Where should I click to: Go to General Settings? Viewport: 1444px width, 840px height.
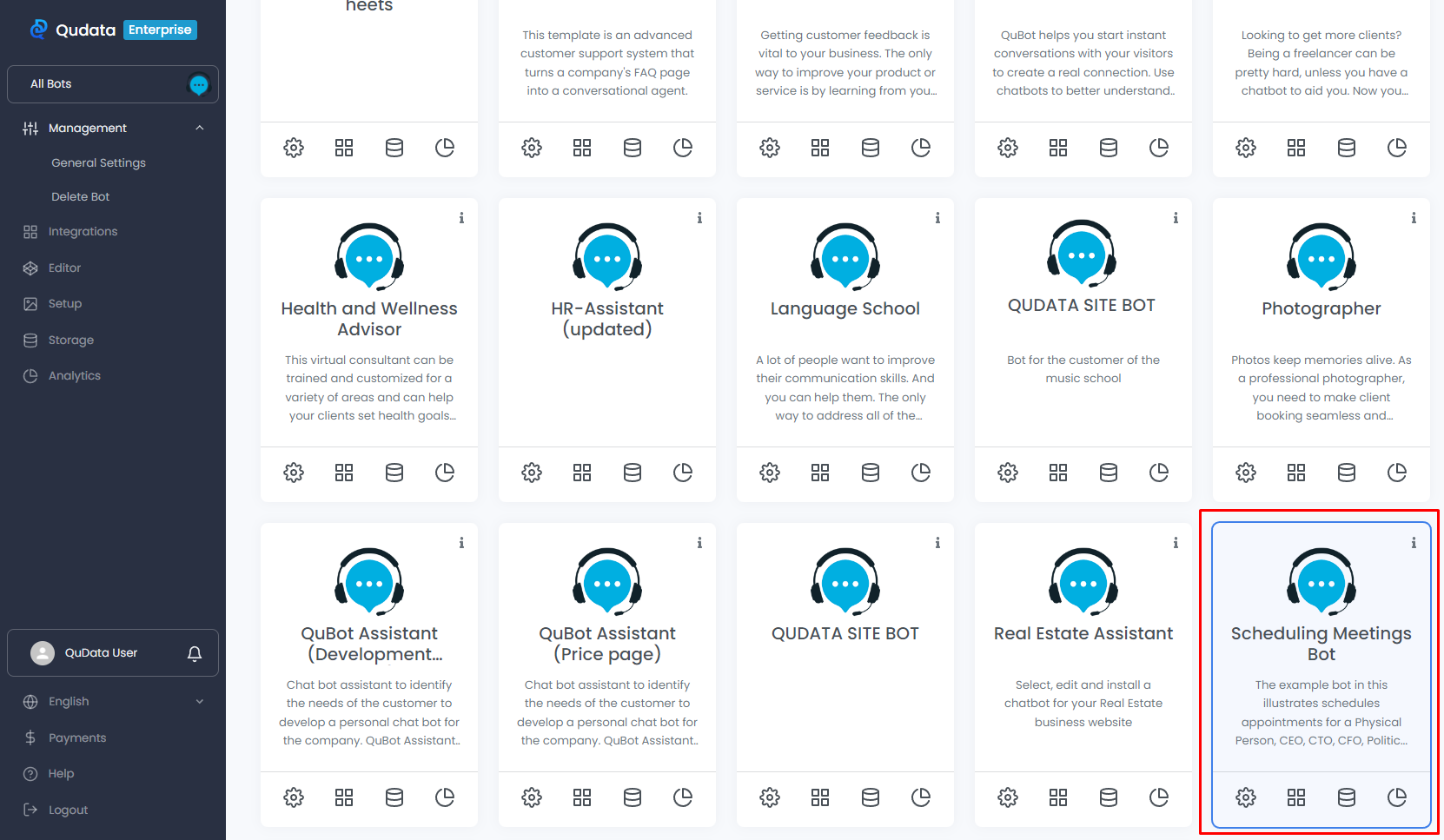(x=98, y=162)
